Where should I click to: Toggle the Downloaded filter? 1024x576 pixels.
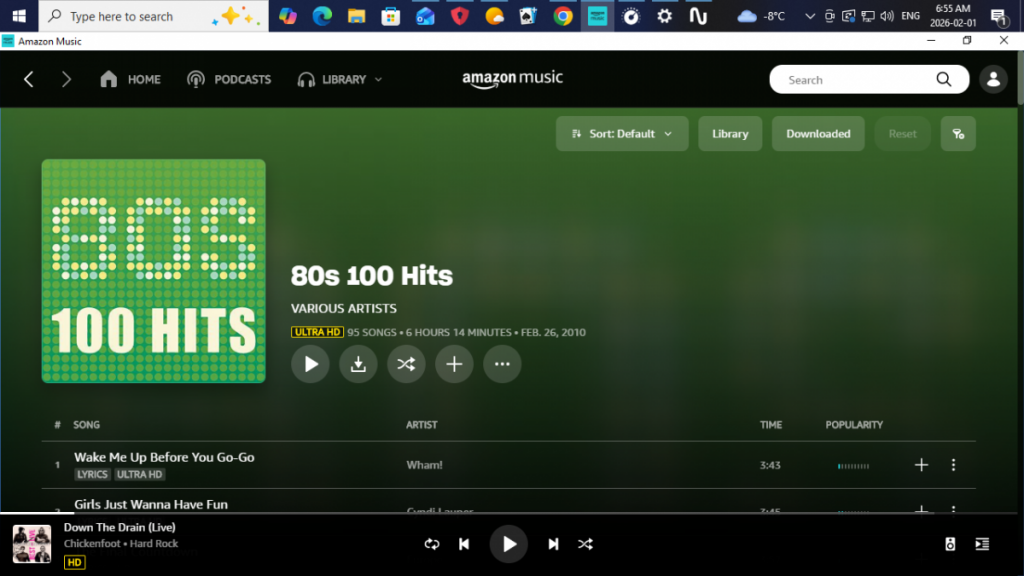817,134
